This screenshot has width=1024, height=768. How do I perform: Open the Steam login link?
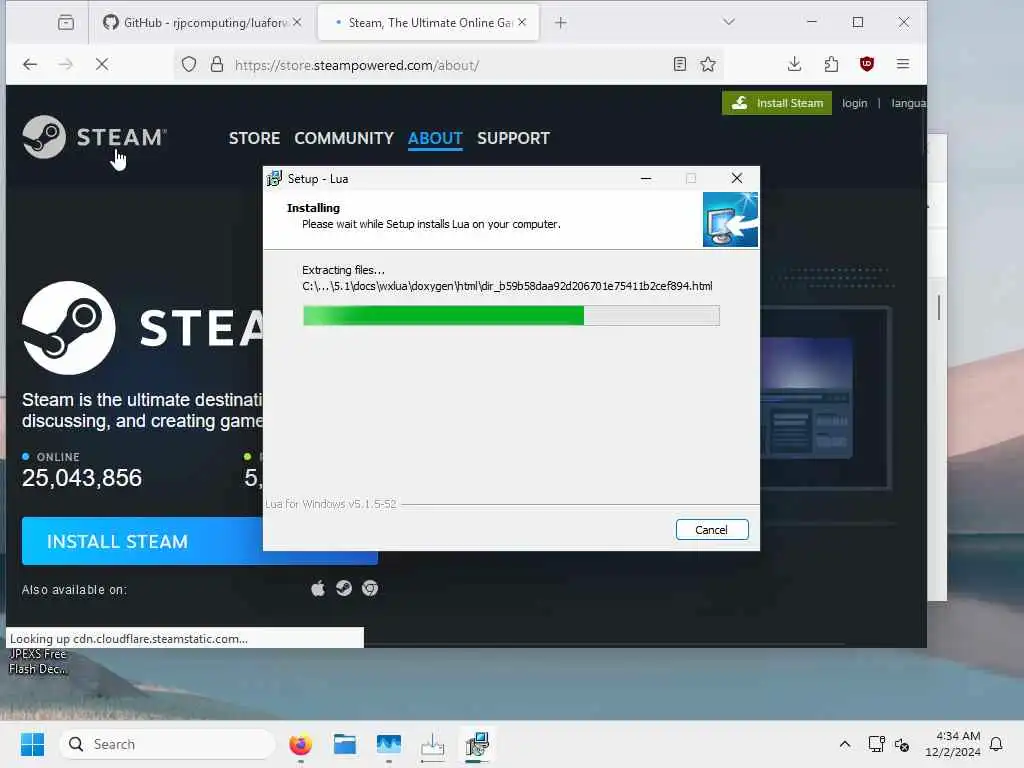pyautogui.click(x=854, y=103)
